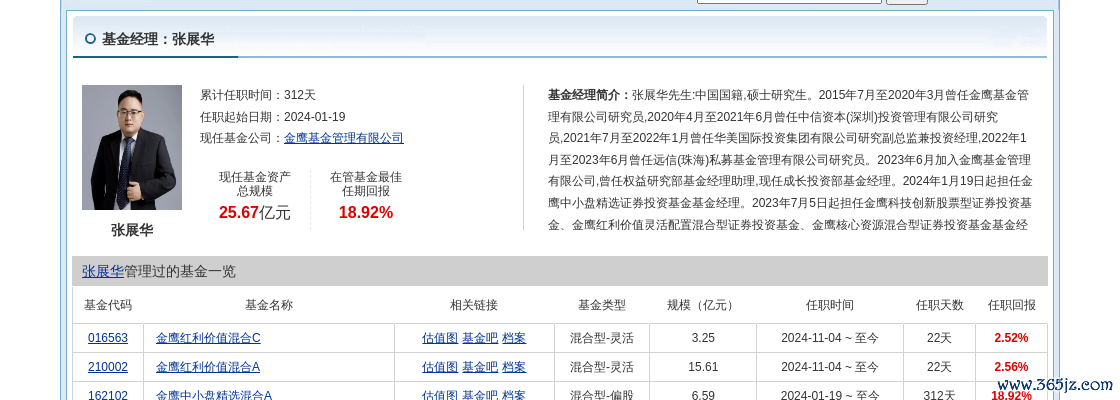Open 基金吧 for 金鹰红利价值混合A
This screenshot has width=1120, height=400.
pyautogui.click(x=480, y=367)
